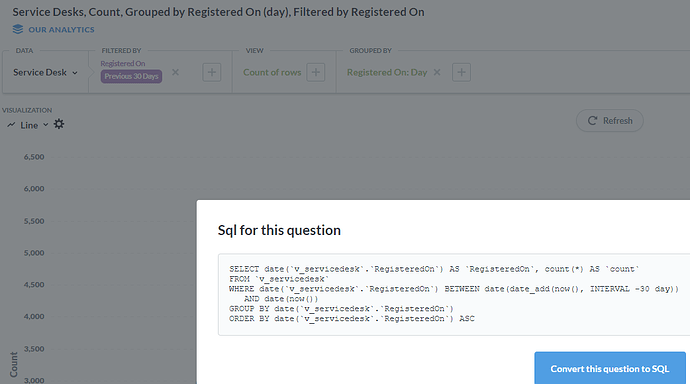This screenshot has width=690, height=384.
Task: Click the 'Sql for this question' heading
Action: tap(279, 230)
